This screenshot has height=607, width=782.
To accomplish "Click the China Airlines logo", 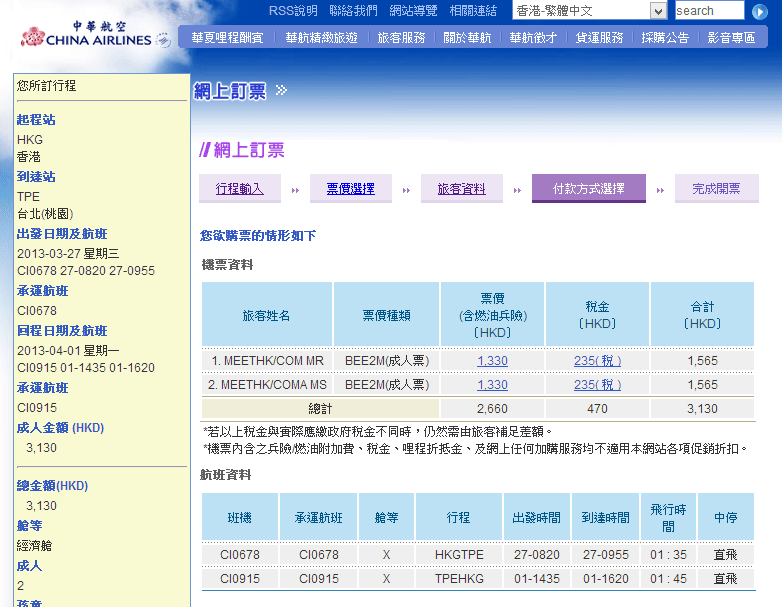I will tap(85, 35).
